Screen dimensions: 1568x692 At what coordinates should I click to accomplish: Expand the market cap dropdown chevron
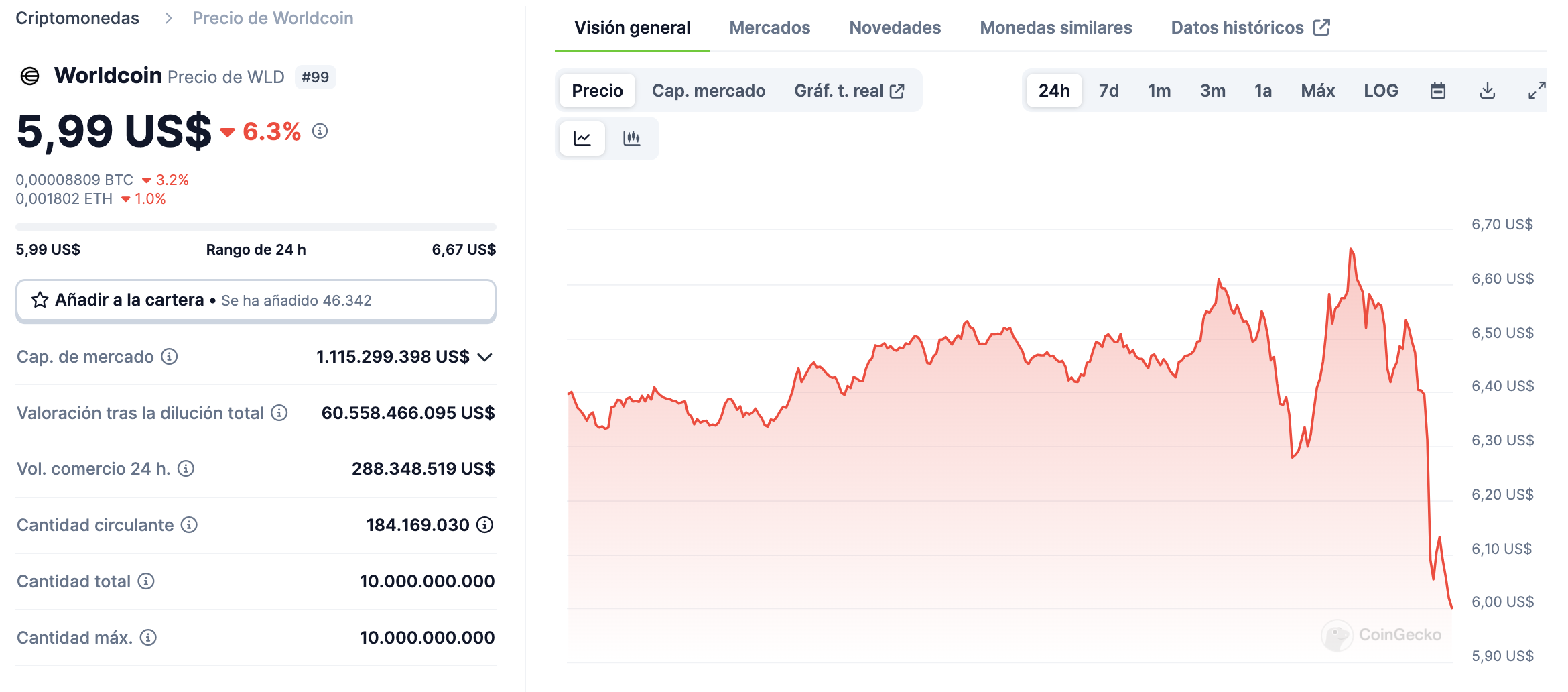coord(485,357)
